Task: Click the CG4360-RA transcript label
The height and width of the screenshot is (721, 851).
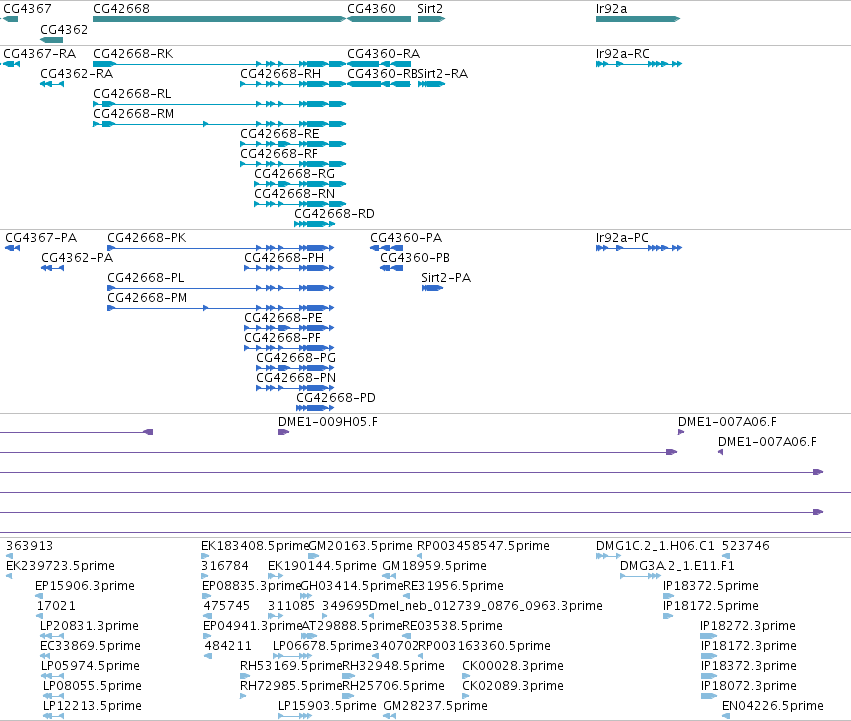Action: 383,54
